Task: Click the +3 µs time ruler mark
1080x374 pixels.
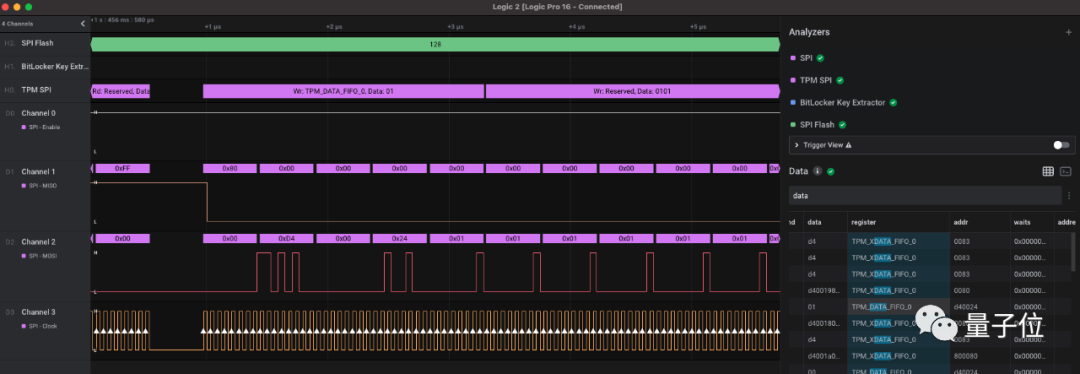Action: (455, 27)
